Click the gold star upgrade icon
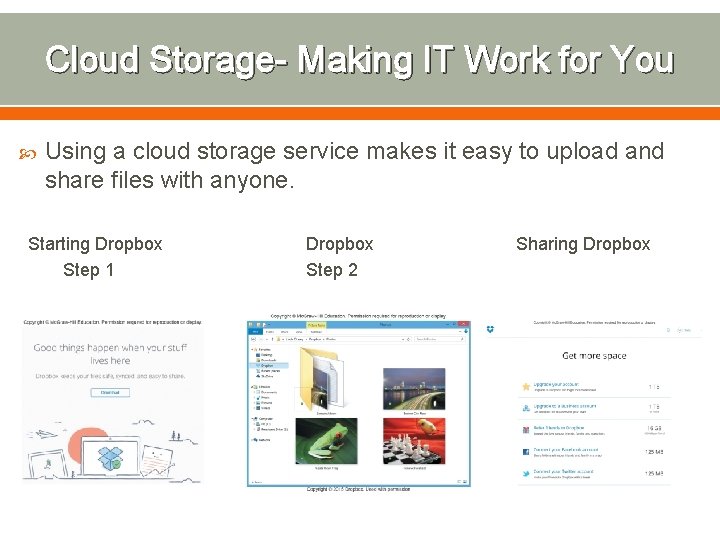This screenshot has height=540, width=720. [x=526, y=387]
